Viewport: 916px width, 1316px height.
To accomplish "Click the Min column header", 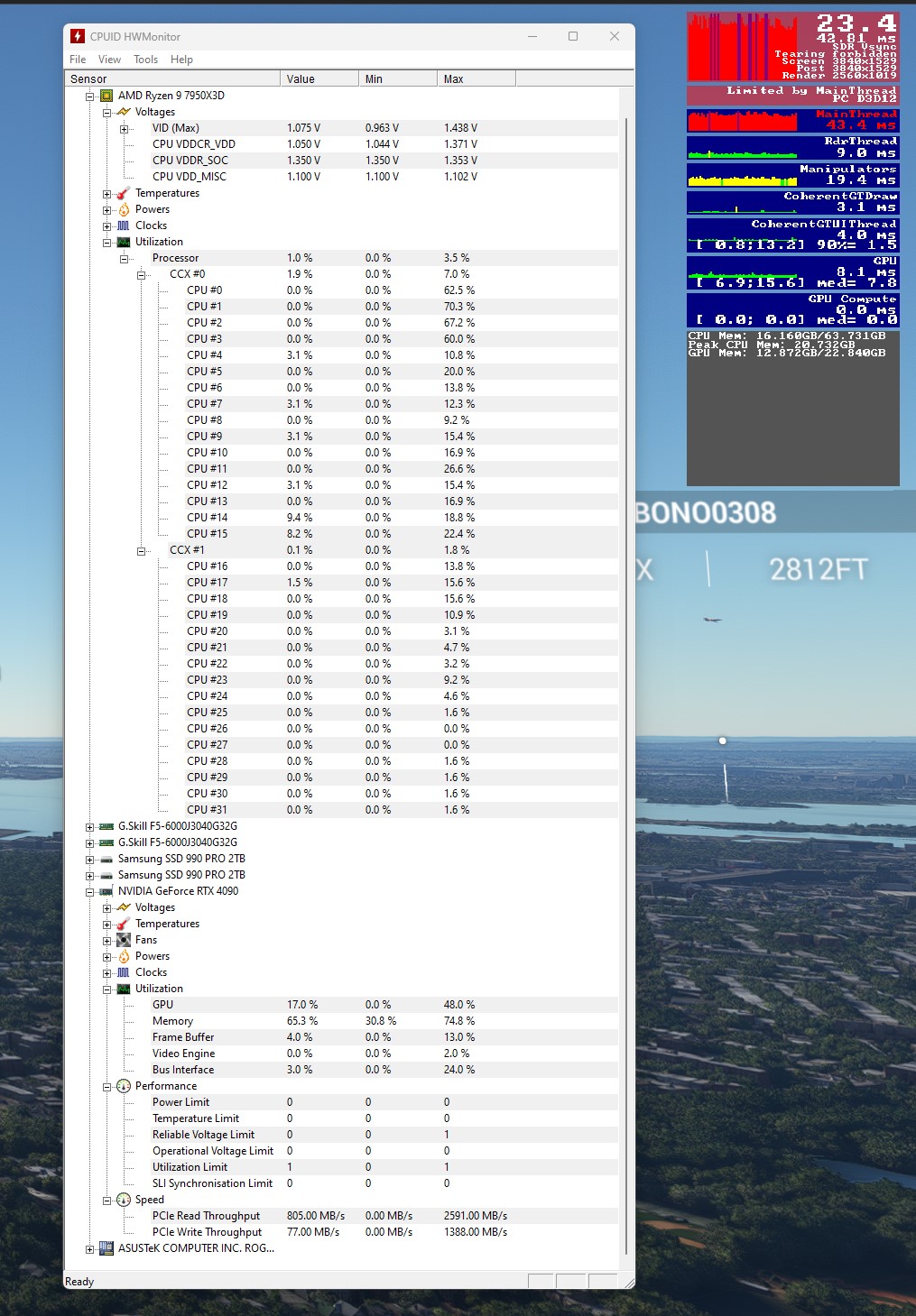I will click(398, 79).
